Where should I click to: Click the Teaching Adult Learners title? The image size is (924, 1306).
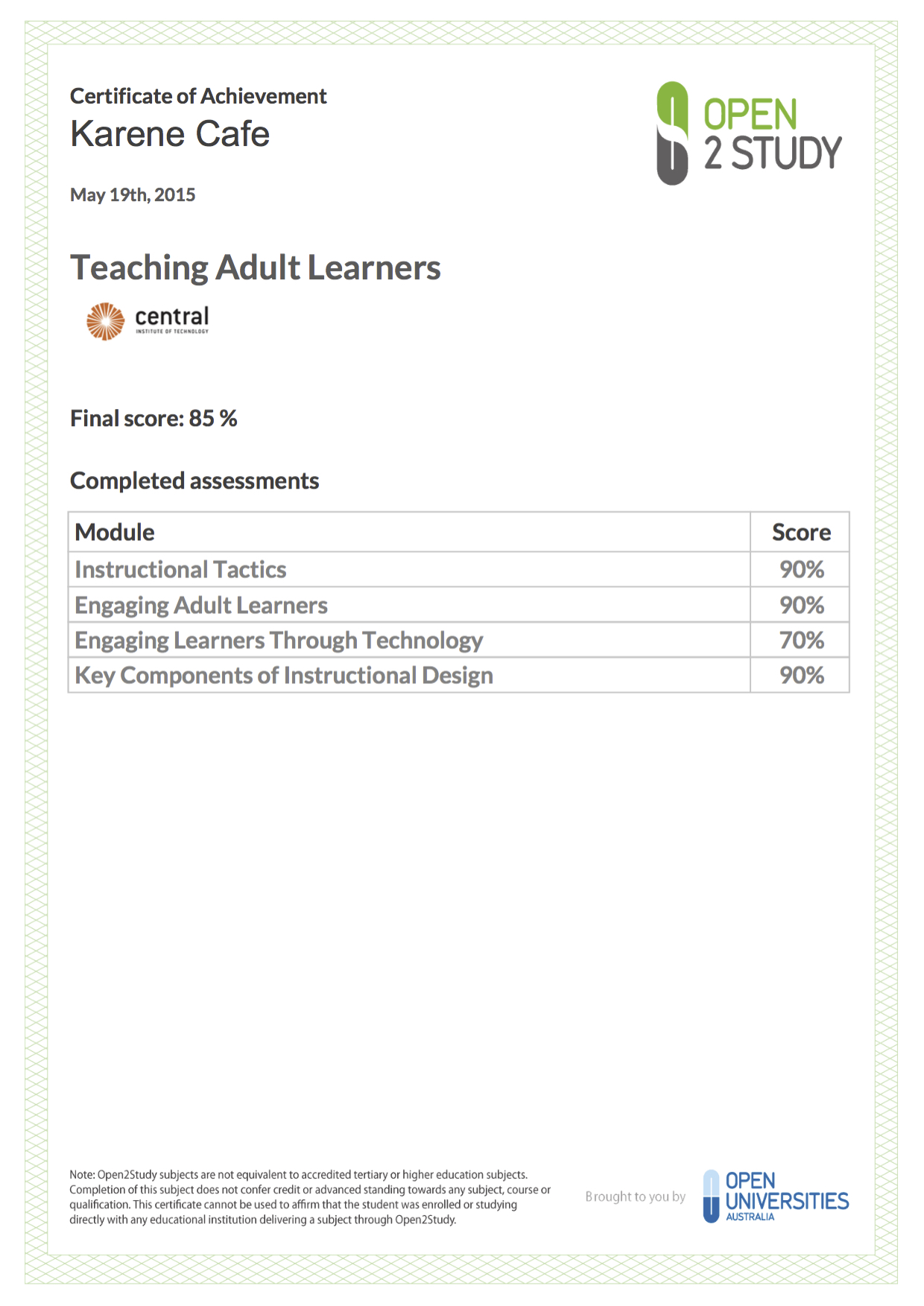coord(256,267)
